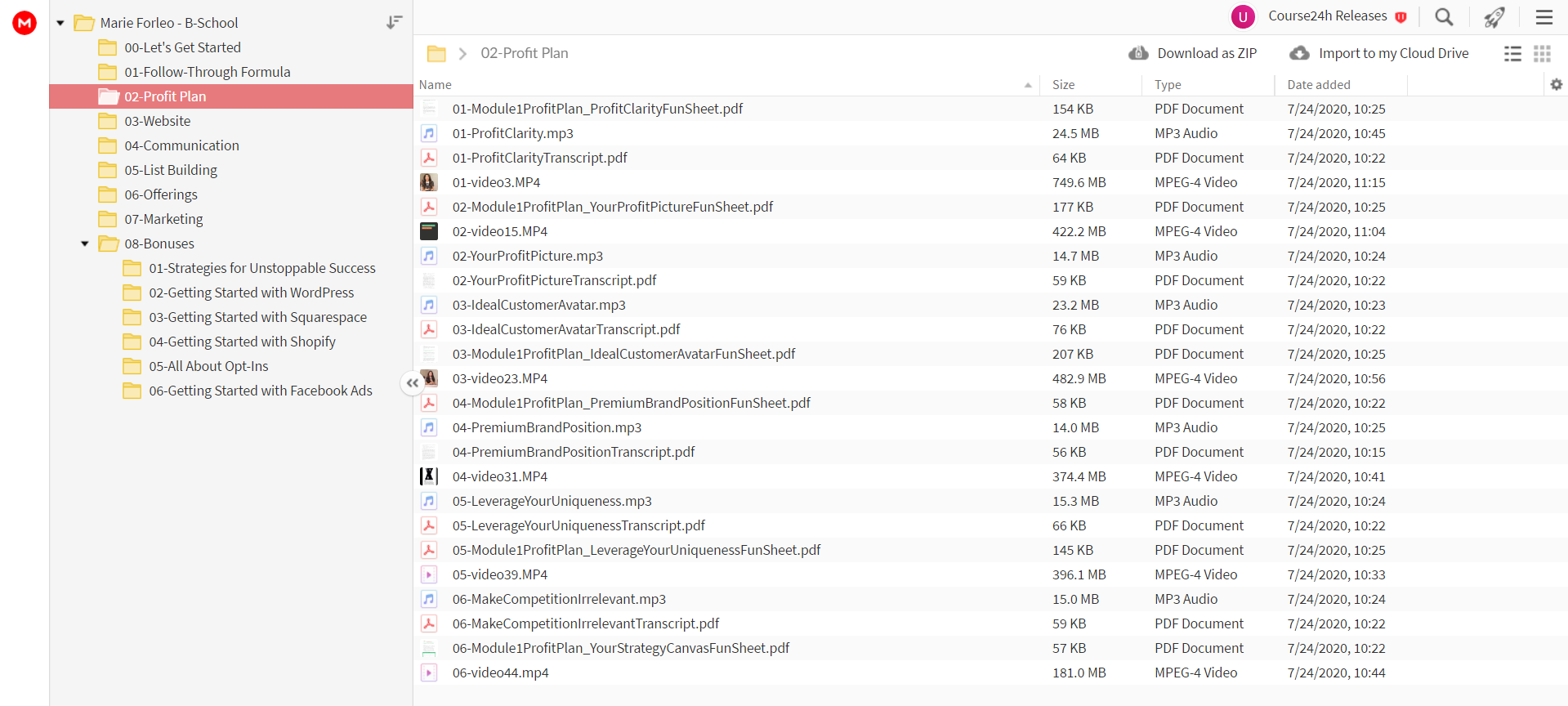Click the thumbnail of 01-video3.MP4
Viewport: 1568px width, 706px height.
tap(429, 182)
